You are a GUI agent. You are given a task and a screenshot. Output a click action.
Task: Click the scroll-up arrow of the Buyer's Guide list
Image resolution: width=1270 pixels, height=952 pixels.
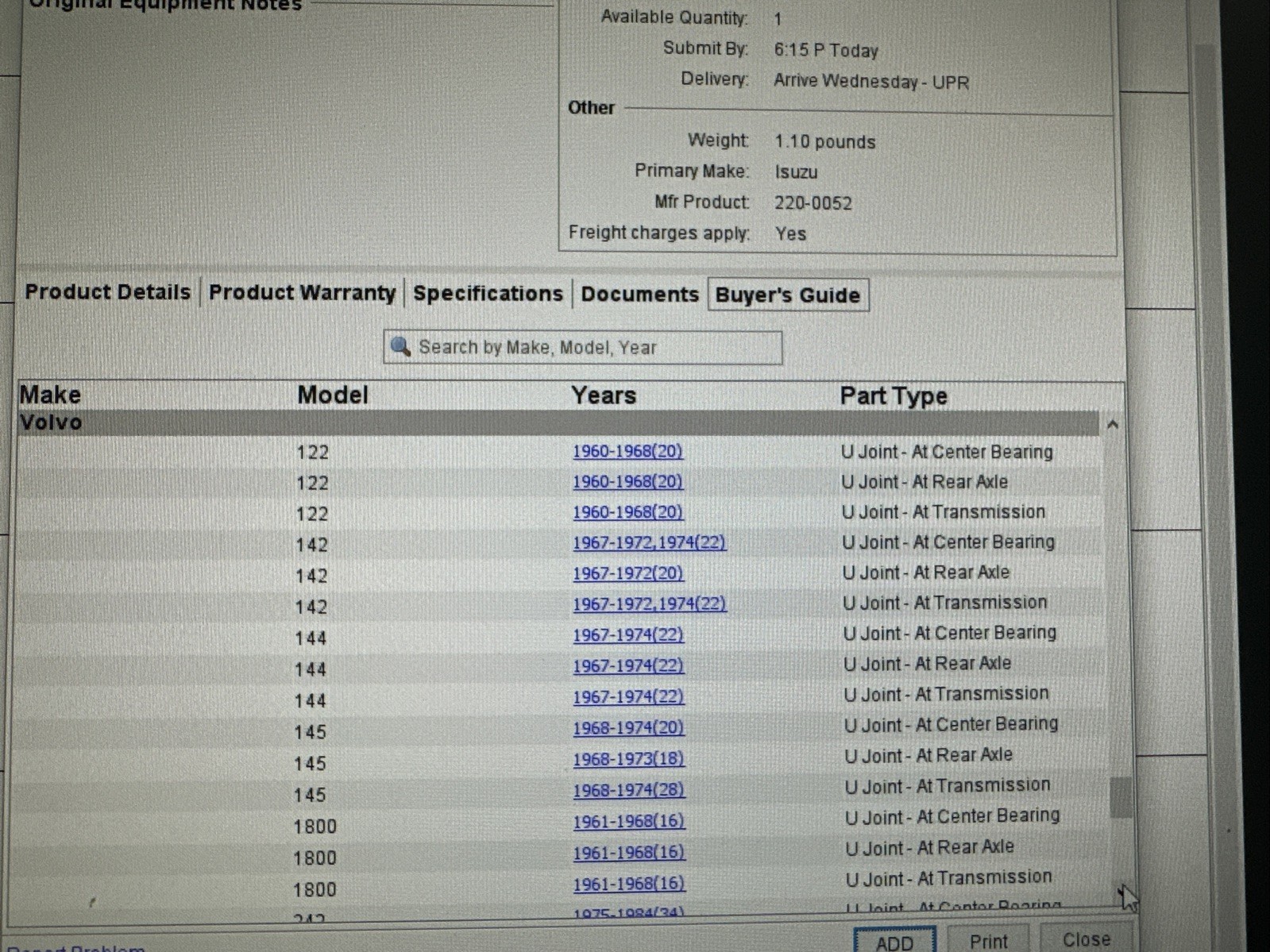(x=1113, y=425)
